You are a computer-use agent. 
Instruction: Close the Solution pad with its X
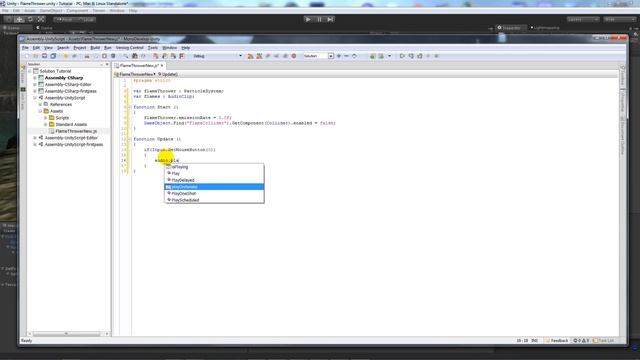(107, 64)
